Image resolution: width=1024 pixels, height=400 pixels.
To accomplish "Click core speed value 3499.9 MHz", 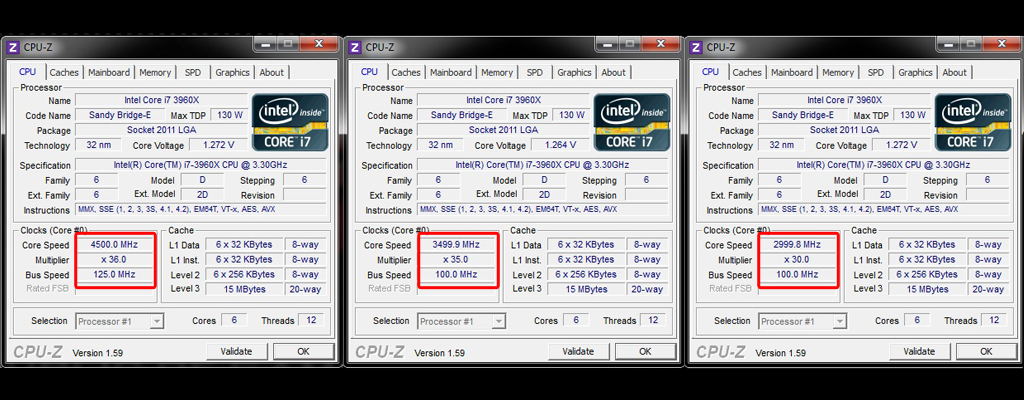I will point(456,244).
